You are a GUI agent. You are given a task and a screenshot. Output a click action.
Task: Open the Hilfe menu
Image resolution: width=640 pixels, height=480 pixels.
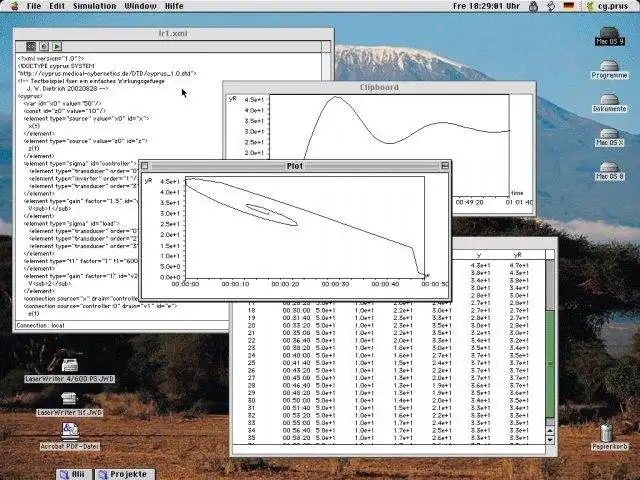(x=174, y=6)
